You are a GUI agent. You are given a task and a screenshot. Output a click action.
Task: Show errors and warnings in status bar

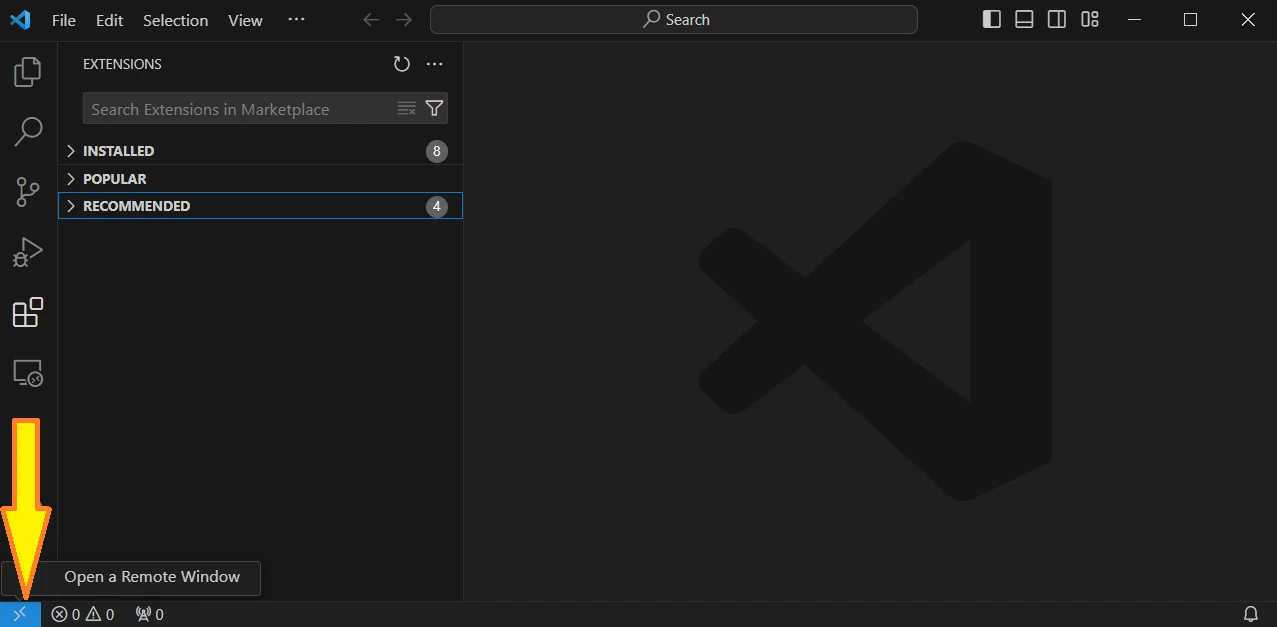83,614
